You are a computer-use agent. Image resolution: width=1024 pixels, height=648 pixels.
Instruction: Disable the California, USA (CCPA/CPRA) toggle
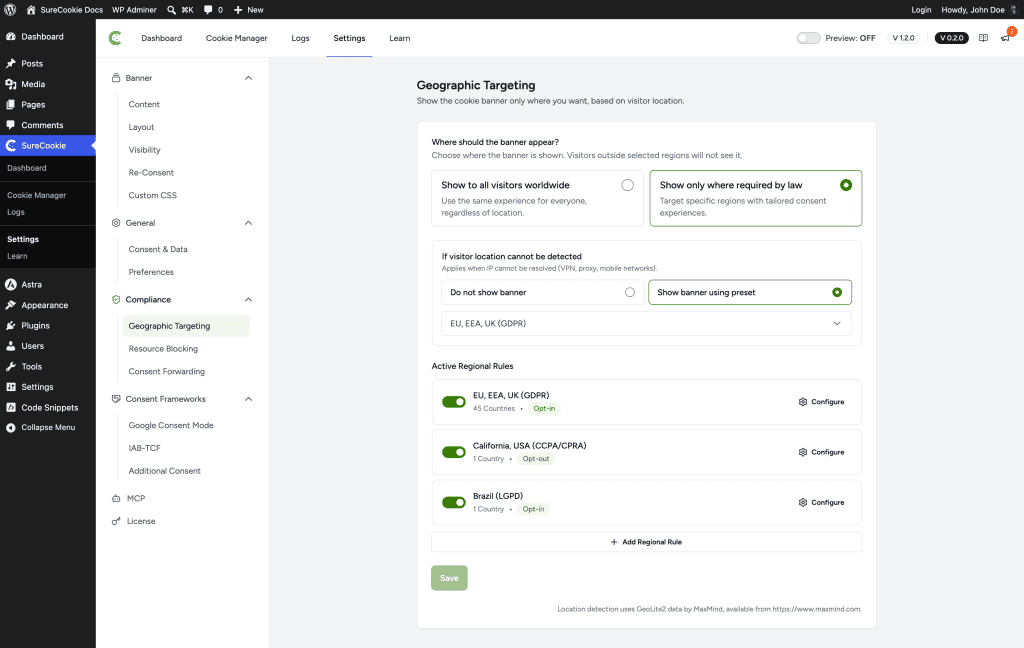tap(454, 452)
